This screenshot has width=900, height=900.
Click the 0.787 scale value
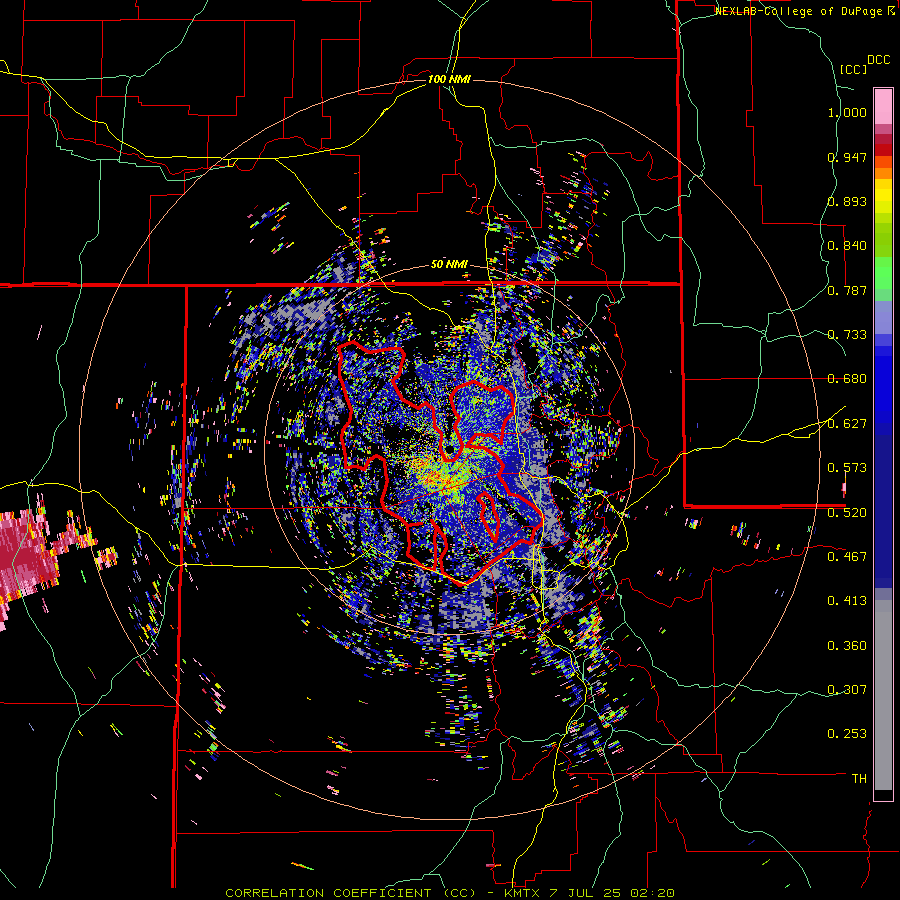(847, 290)
